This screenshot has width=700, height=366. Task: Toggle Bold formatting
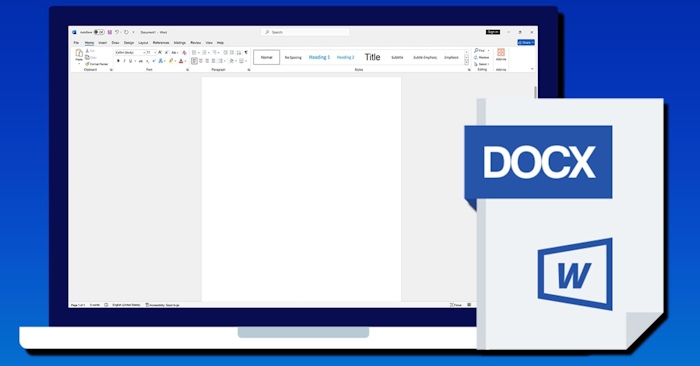coord(118,61)
